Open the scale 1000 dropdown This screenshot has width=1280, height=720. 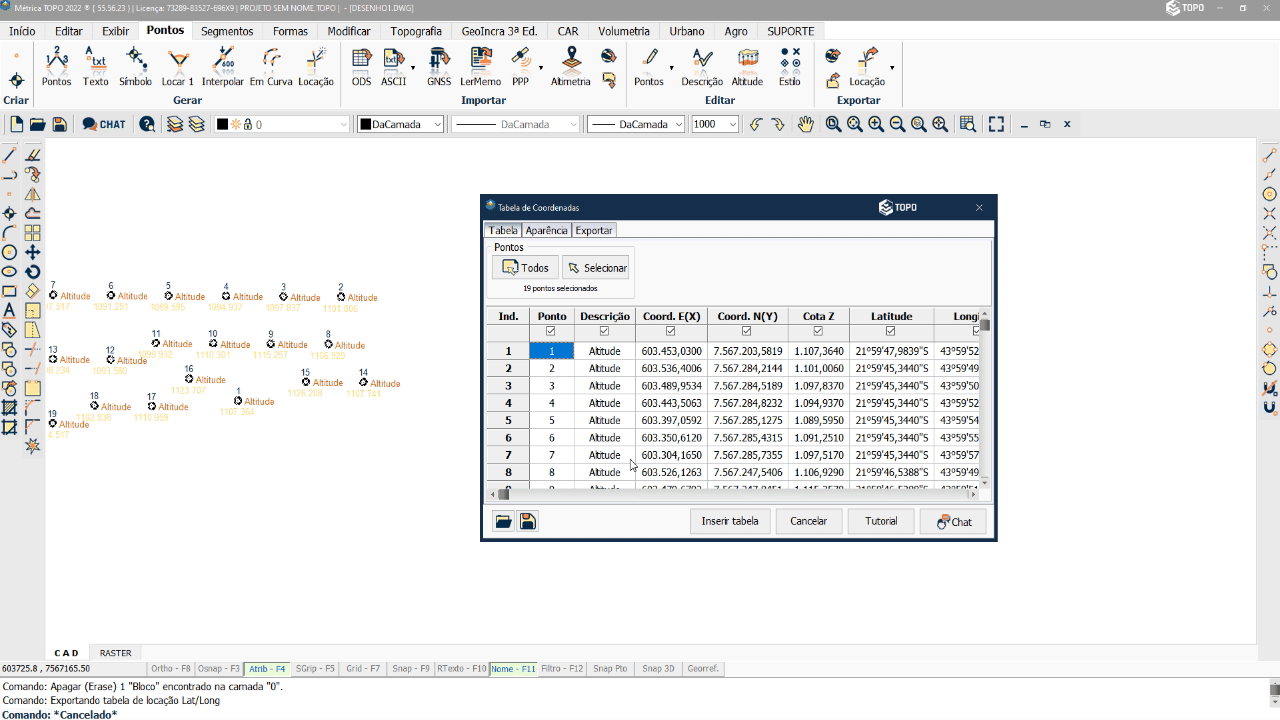coord(732,124)
